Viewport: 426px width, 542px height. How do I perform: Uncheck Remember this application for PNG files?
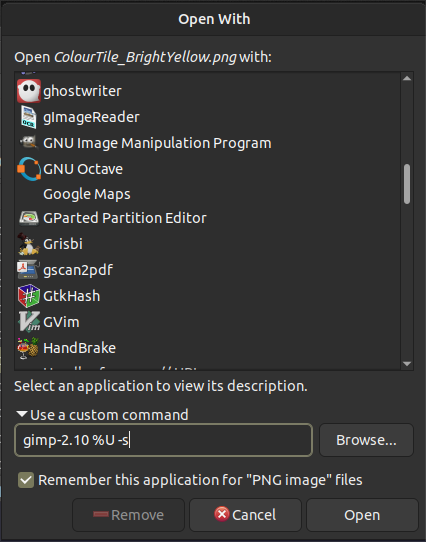(x=26, y=480)
